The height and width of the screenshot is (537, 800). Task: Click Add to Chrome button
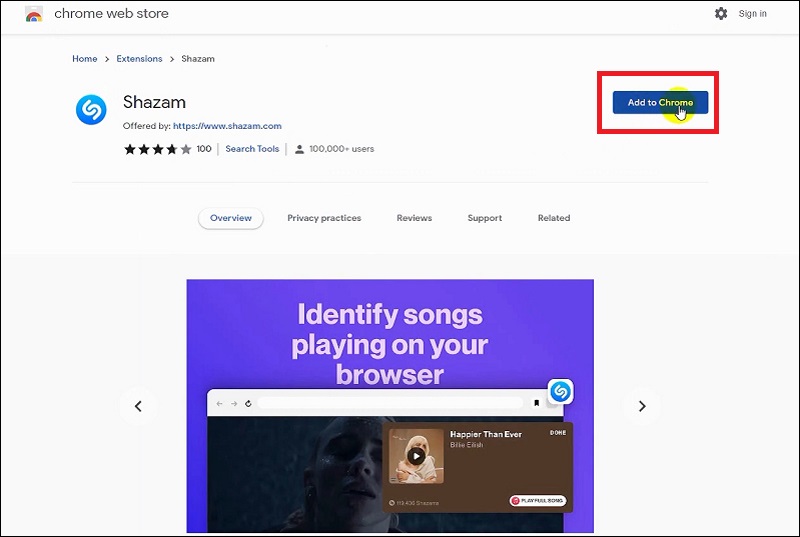coord(660,103)
